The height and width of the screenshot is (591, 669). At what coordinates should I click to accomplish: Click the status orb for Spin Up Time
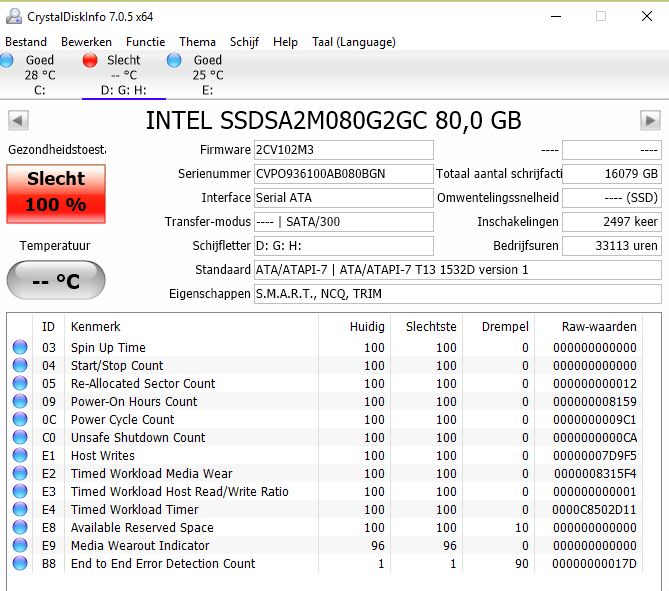coord(20,347)
